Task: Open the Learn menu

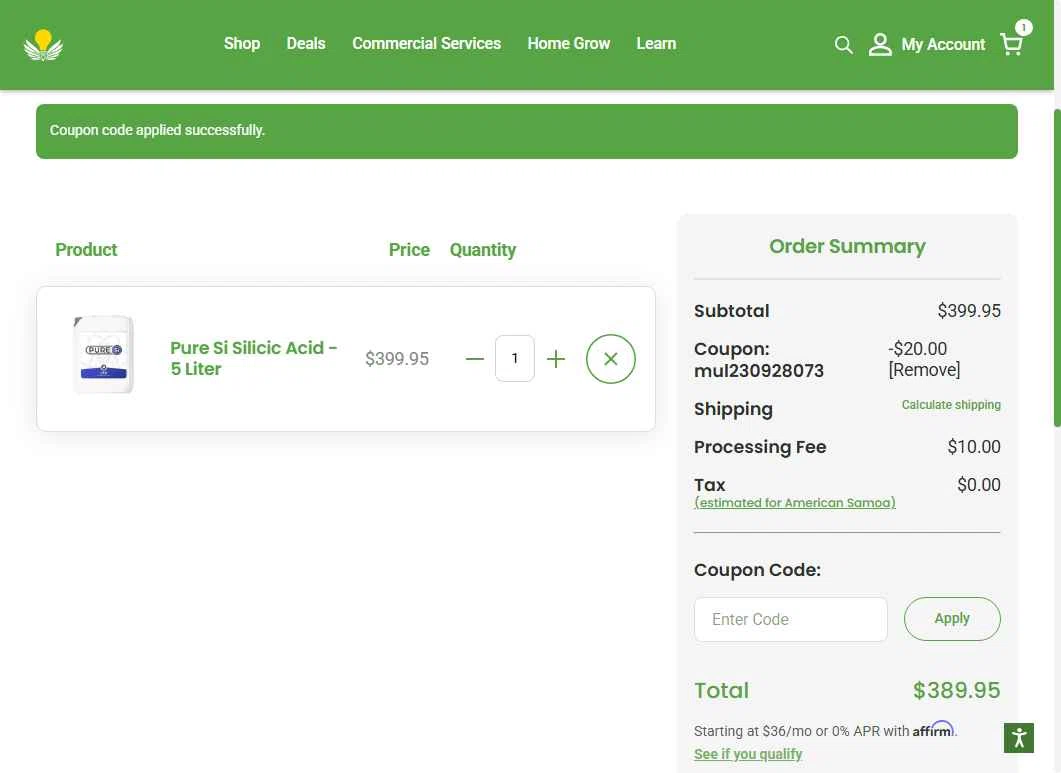Action: 656,43
